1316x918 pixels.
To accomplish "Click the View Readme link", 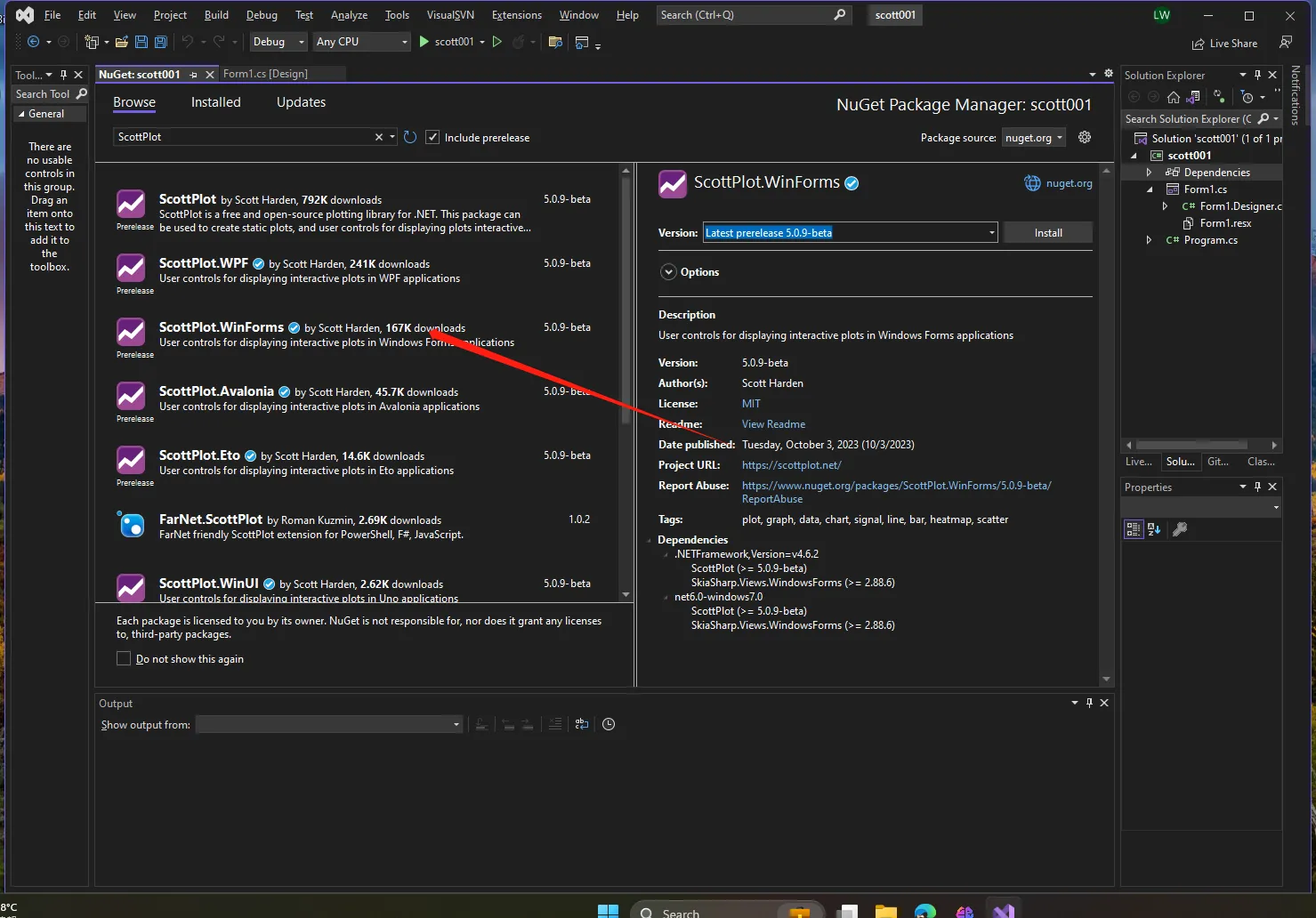I will [773, 424].
